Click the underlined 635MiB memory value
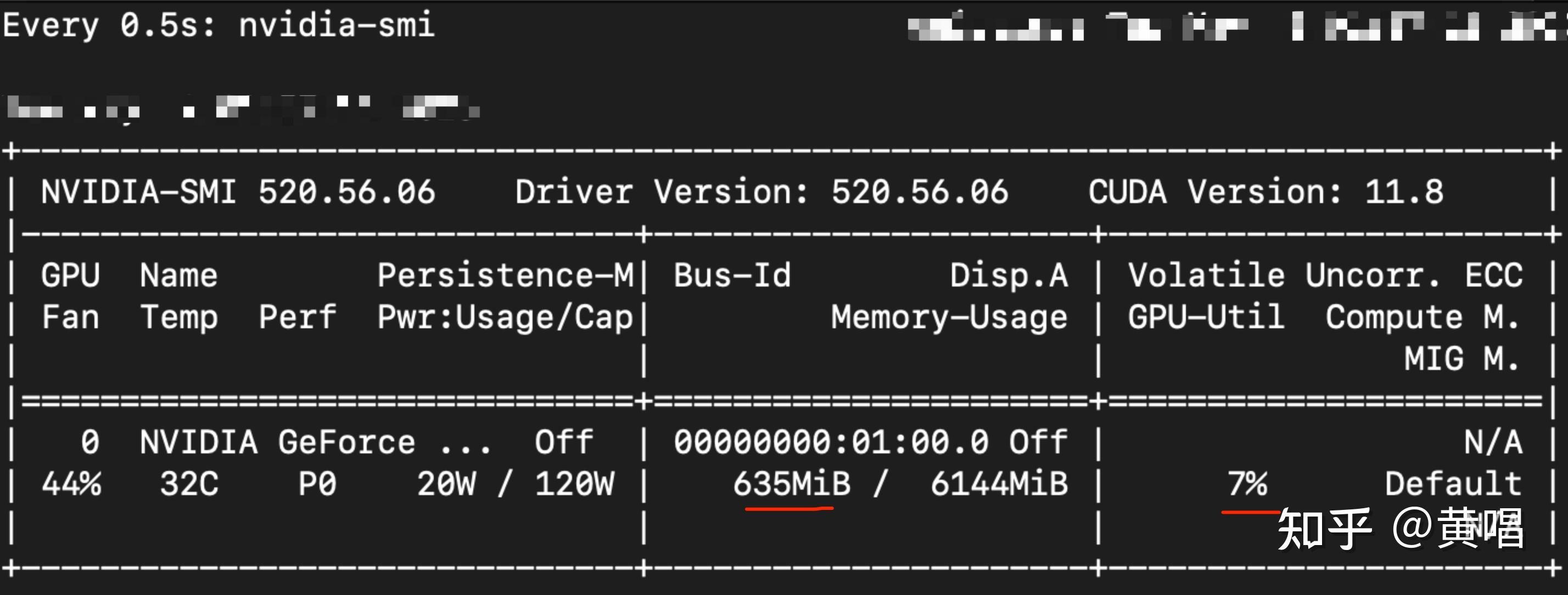Viewport: 1568px width, 595px height. coord(790,484)
